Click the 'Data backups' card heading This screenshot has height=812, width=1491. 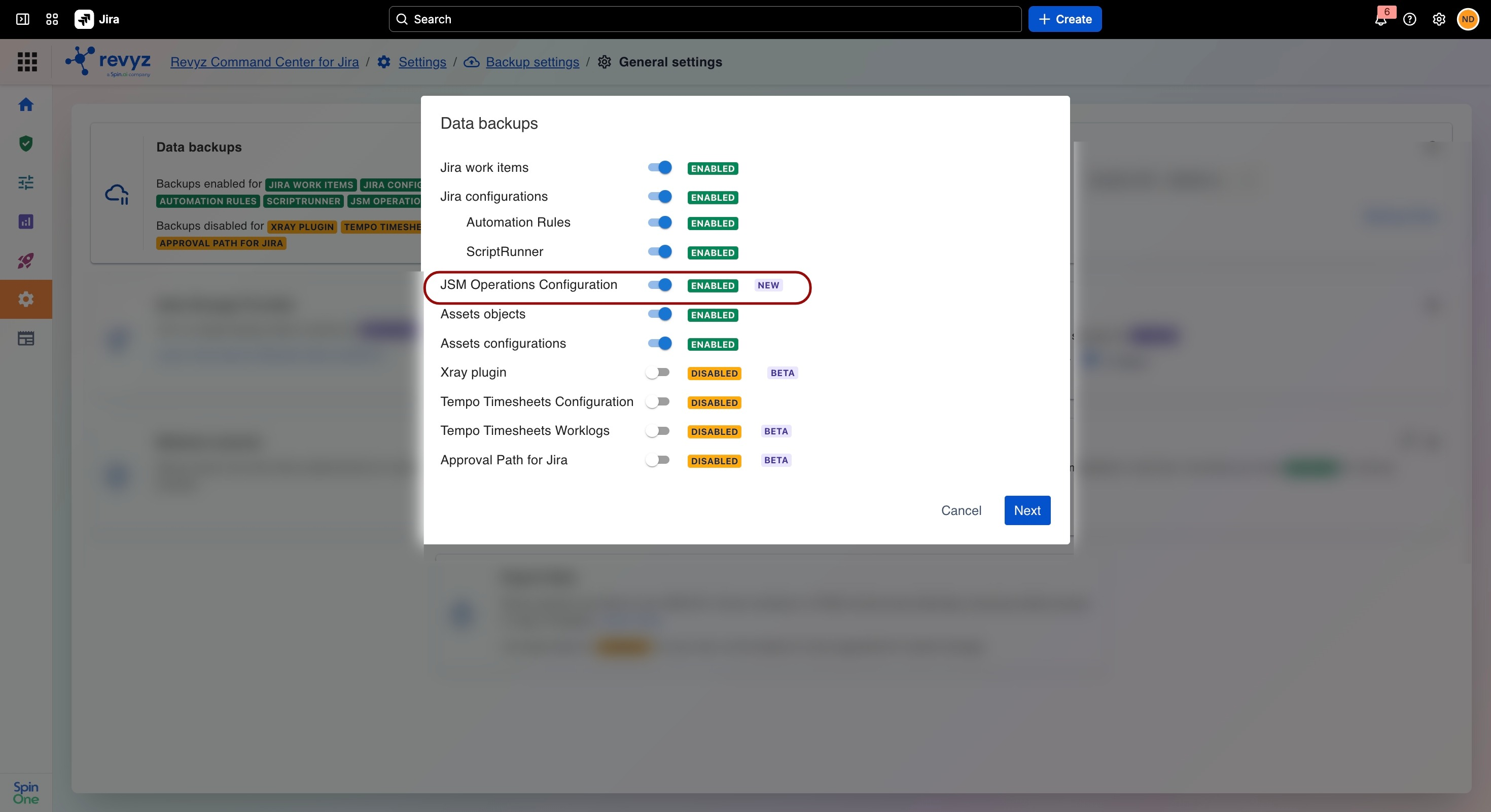point(199,147)
